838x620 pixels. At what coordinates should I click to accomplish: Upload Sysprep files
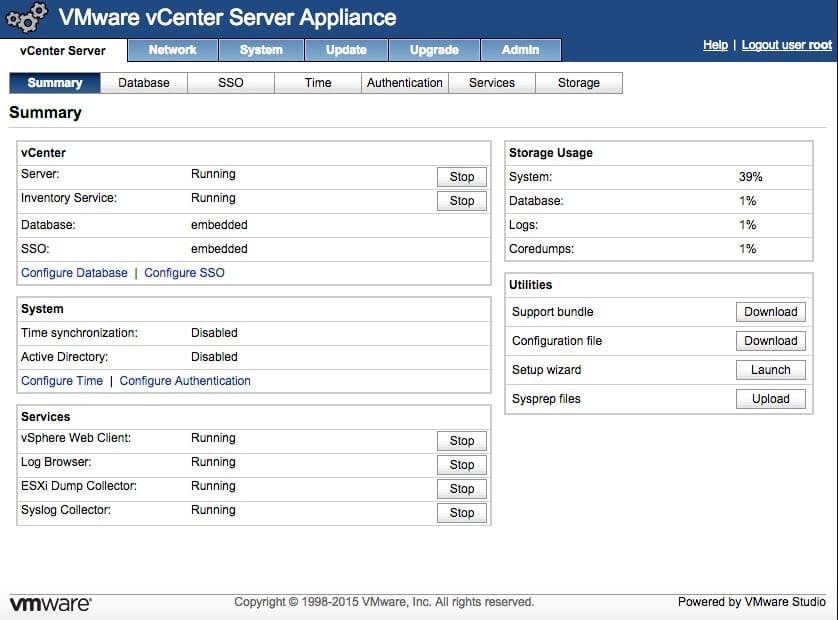tap(770, 399)
